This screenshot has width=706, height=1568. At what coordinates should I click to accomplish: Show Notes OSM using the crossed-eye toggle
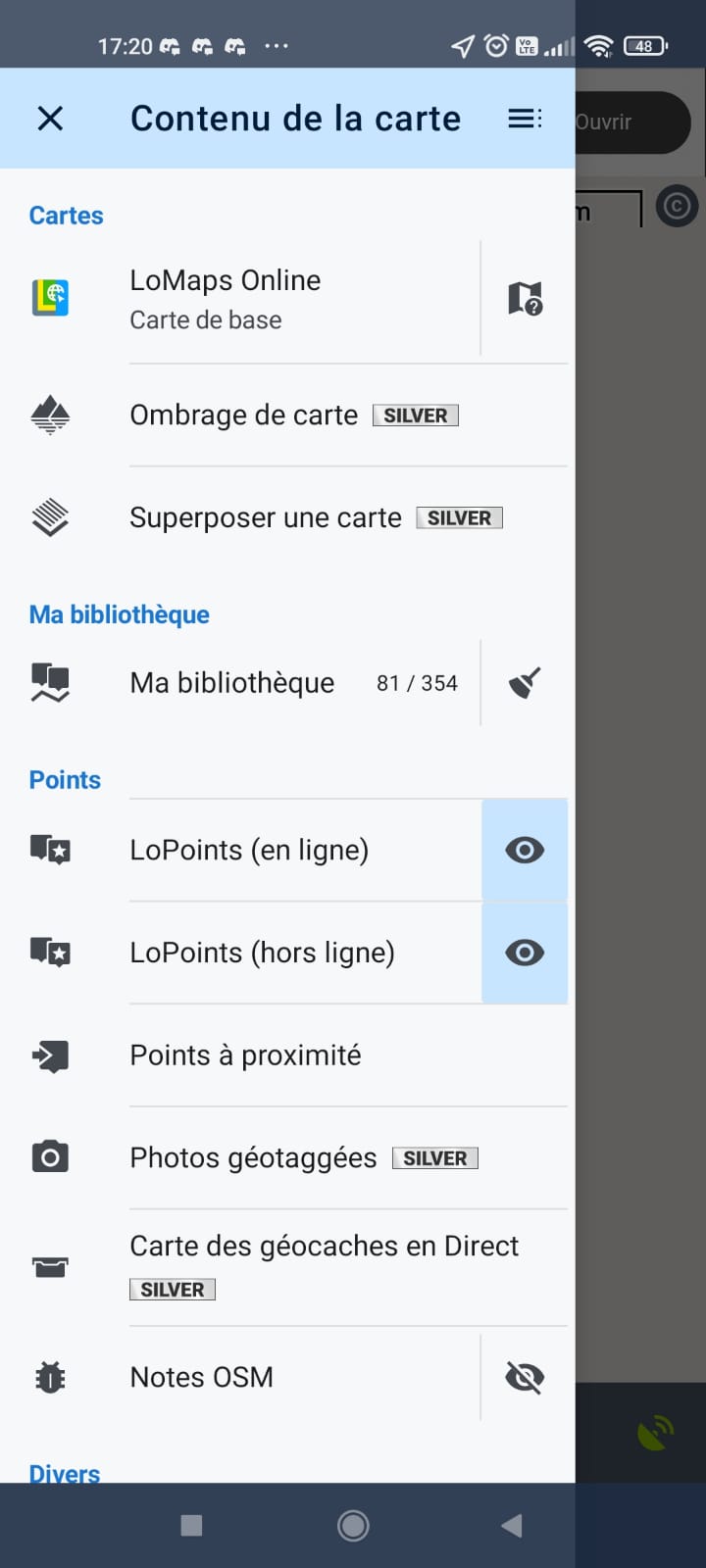pyautogui.click(x=525, y=1377)
